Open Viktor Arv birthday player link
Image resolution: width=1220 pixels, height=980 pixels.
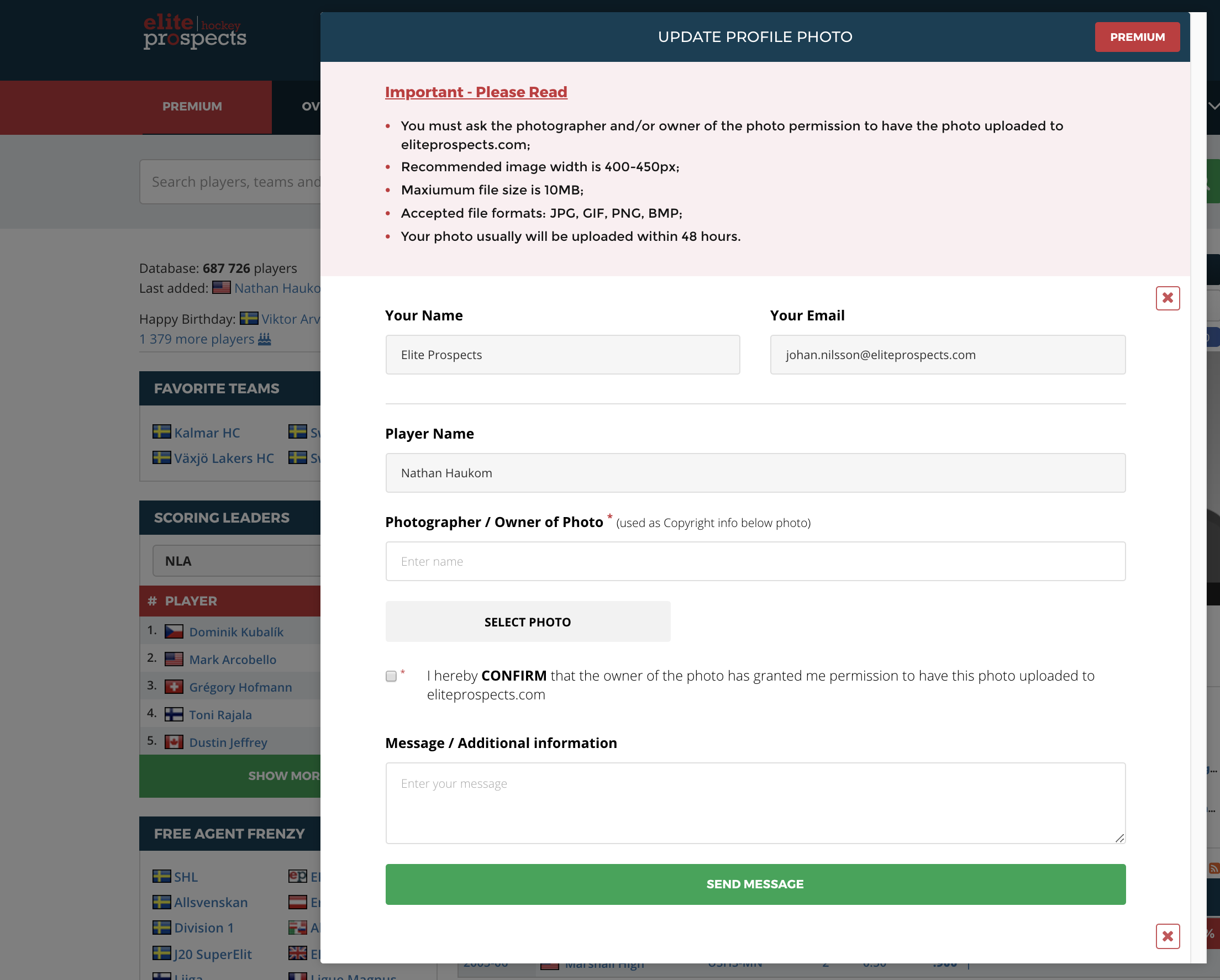coord(291,319)
